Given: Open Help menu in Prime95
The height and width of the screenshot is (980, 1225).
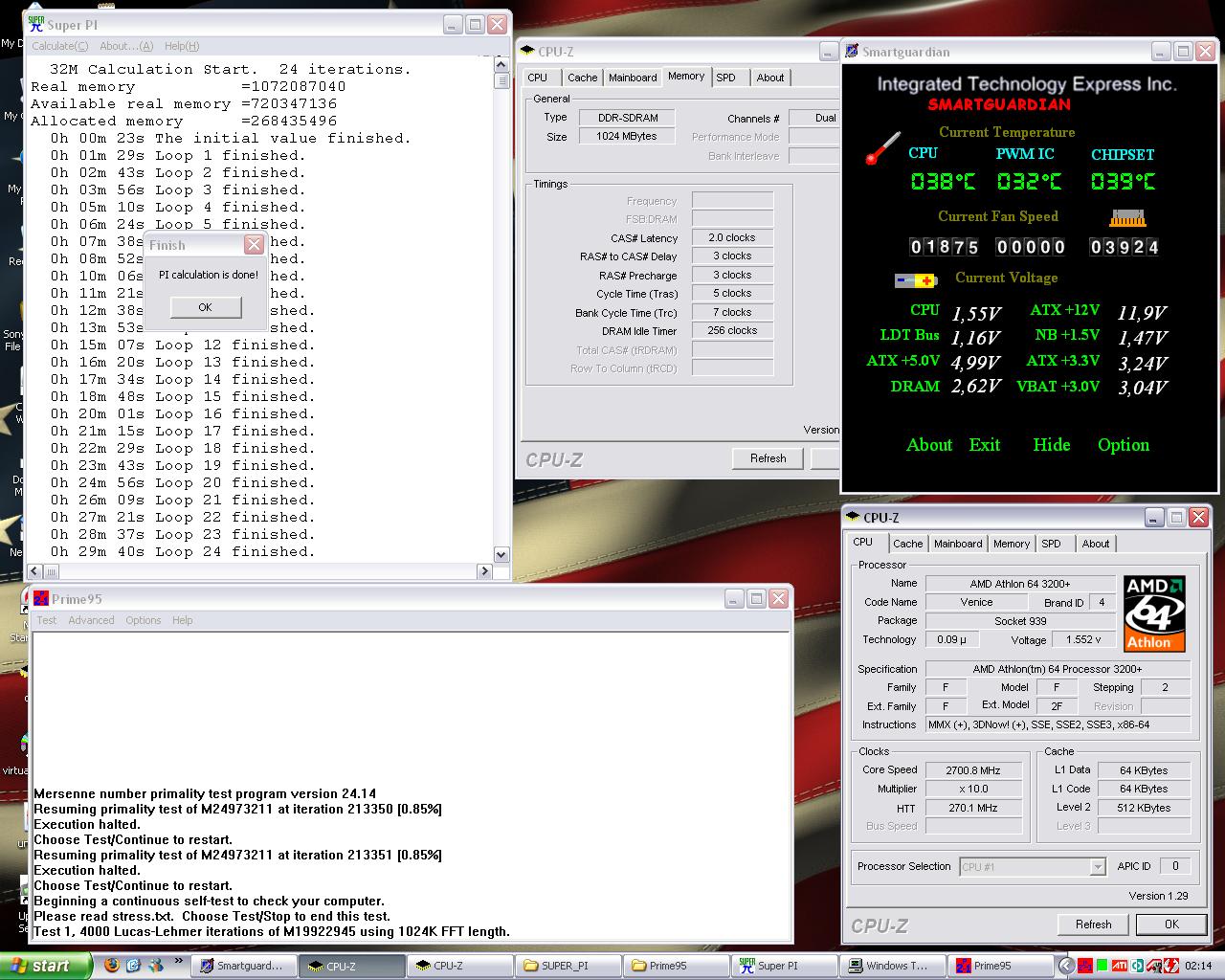Looking at the screenshot, I should [183, 620].
